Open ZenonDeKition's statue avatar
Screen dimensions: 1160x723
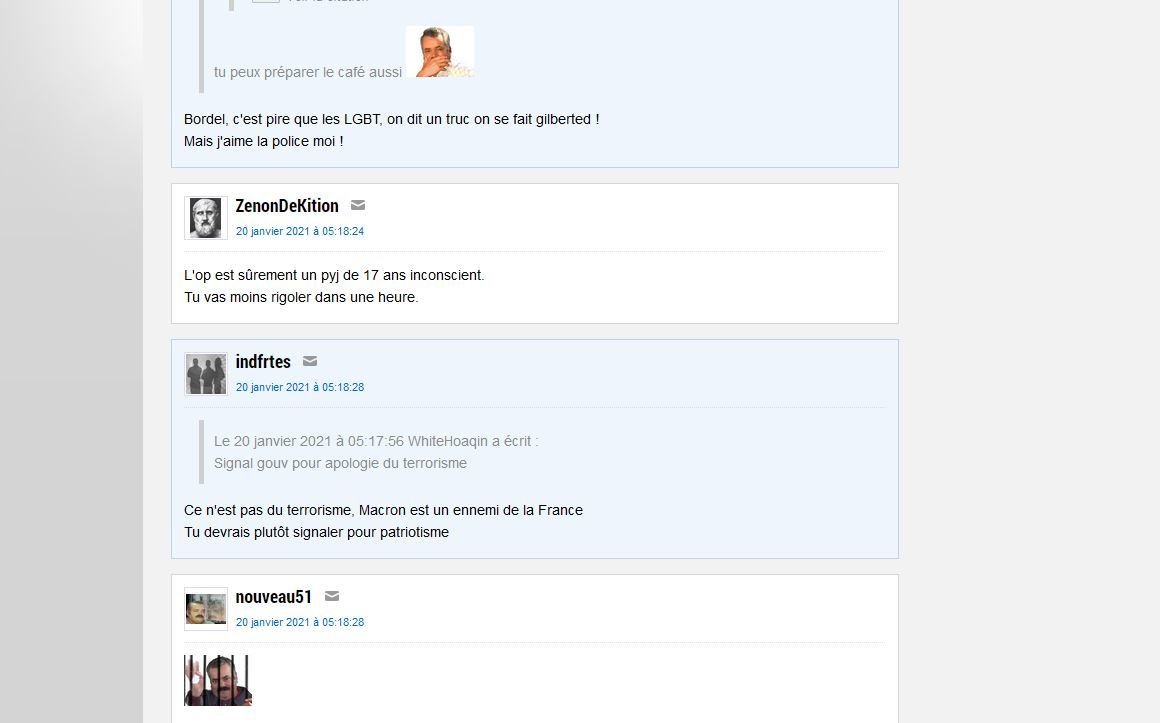click(x=206, y=218)
